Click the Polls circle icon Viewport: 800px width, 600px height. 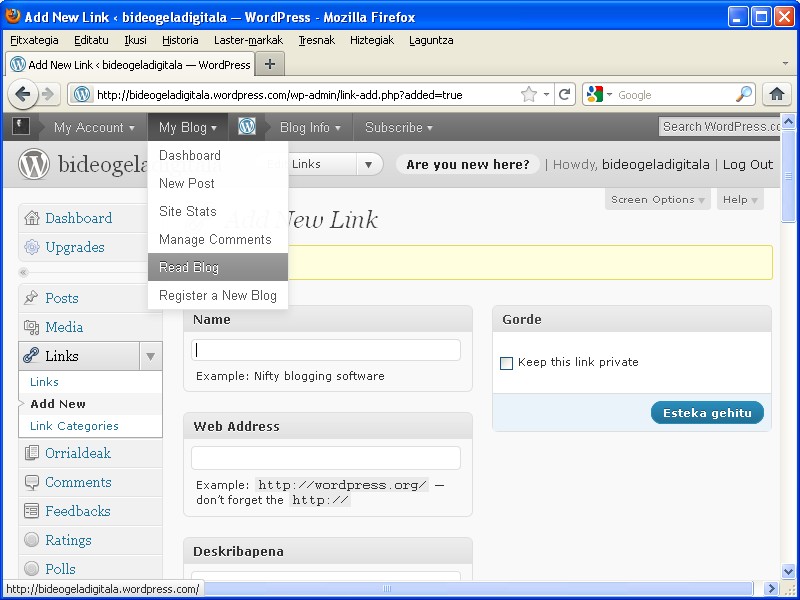click(32, 568)
